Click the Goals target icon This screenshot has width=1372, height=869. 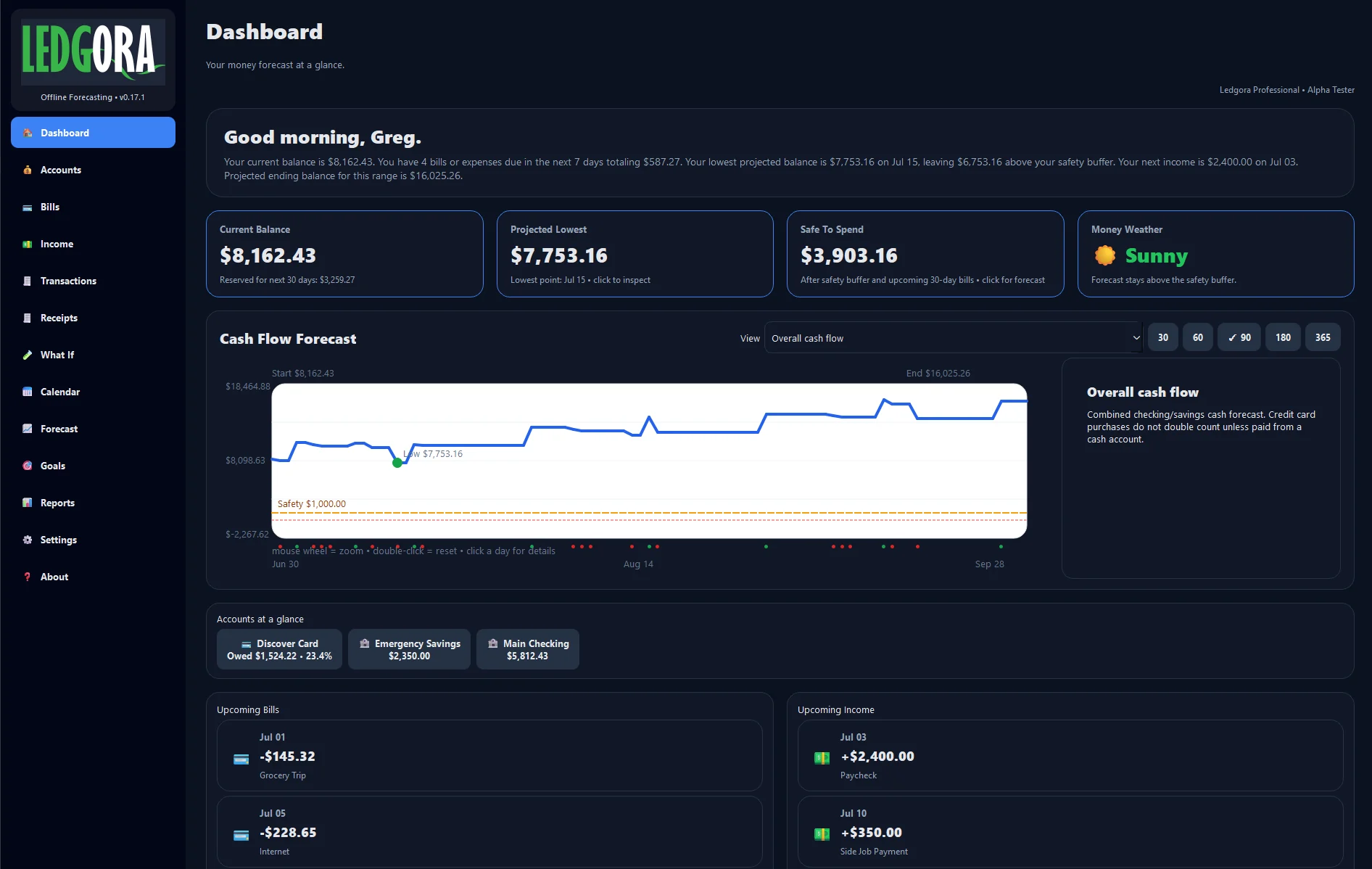point(28,466)
